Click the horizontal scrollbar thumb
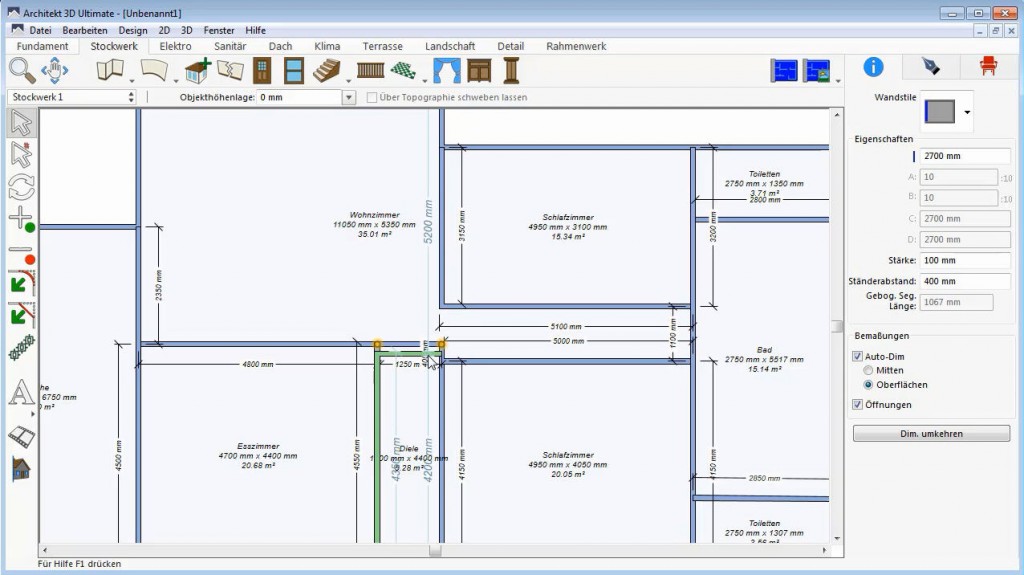This screenshot has height=575, width=1024. click(435, 551)
